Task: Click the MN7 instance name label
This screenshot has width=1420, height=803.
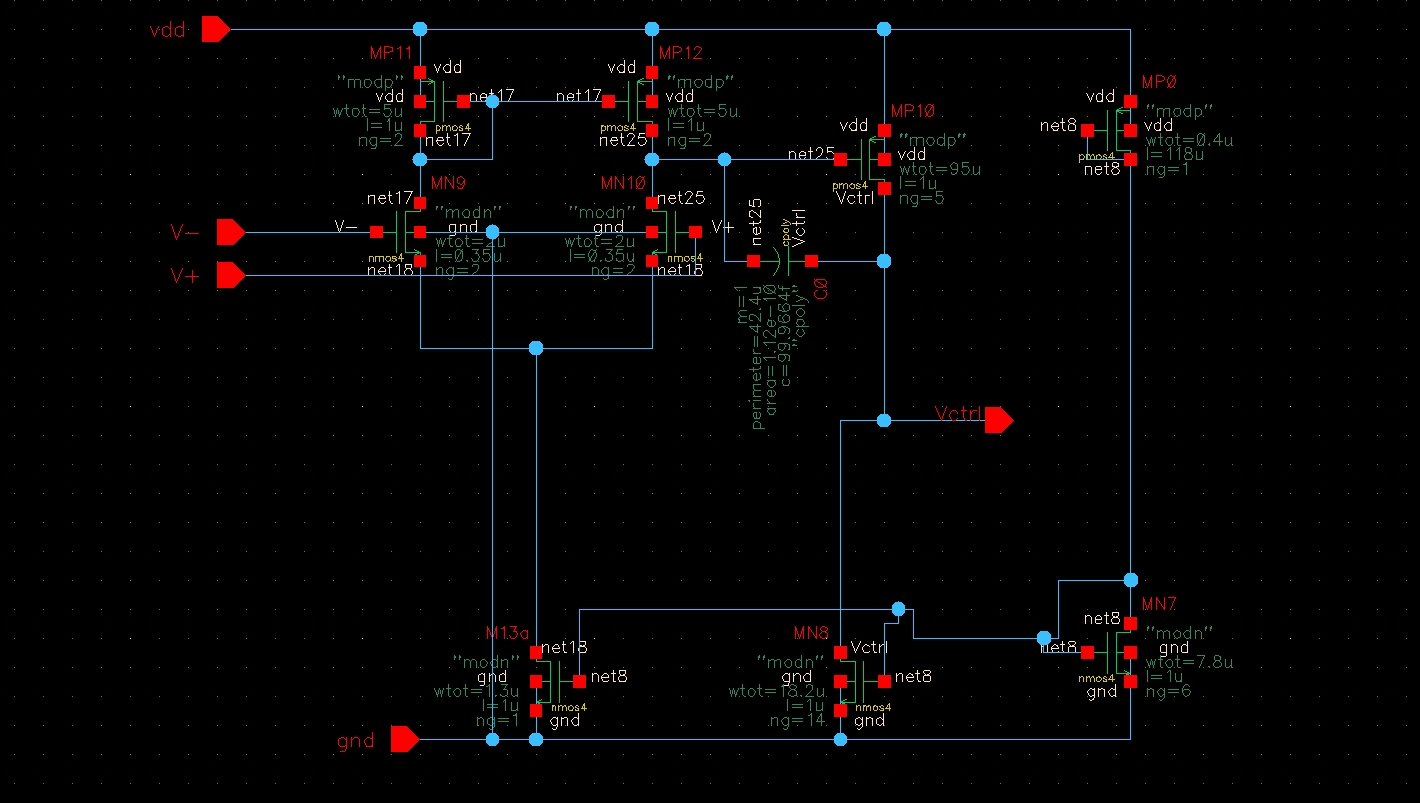Action: 1159,604
